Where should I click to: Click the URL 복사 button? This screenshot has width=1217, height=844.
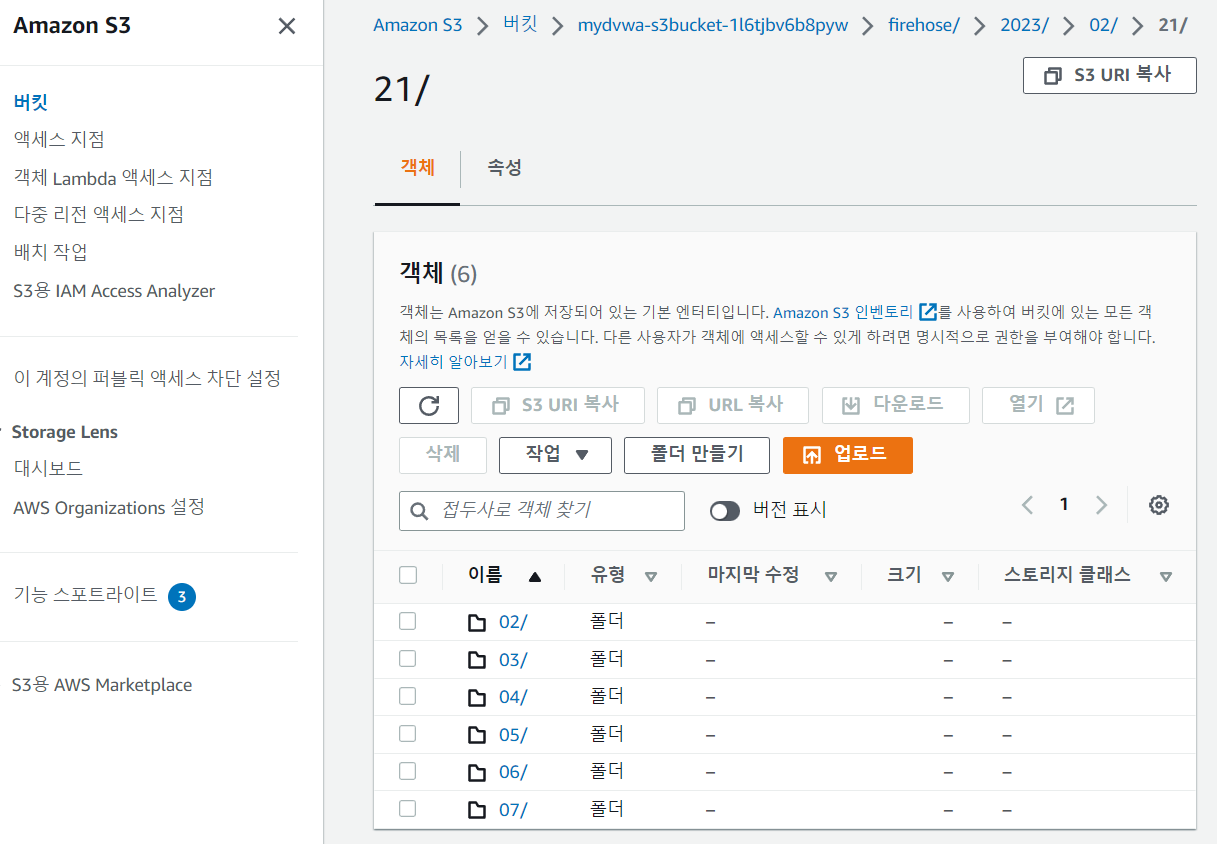(732, 405)
